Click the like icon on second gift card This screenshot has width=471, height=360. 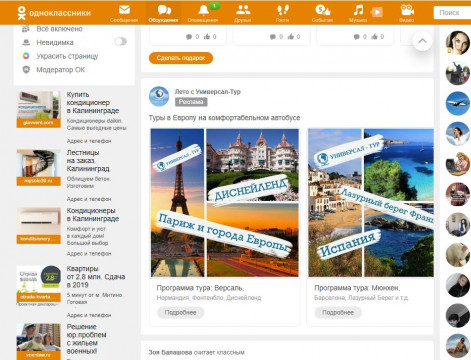(291, 36)
